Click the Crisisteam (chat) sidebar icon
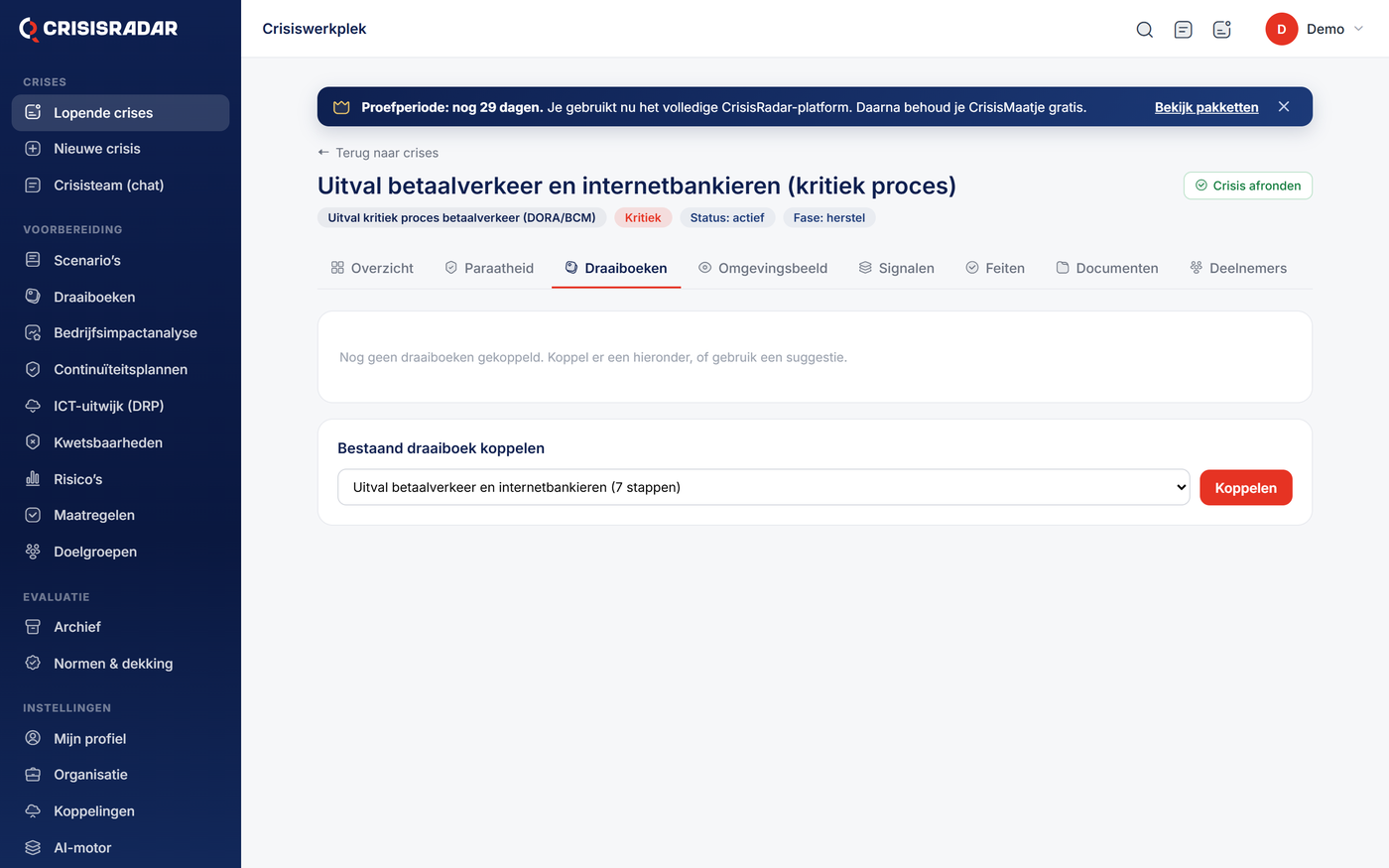 [33, 186]
